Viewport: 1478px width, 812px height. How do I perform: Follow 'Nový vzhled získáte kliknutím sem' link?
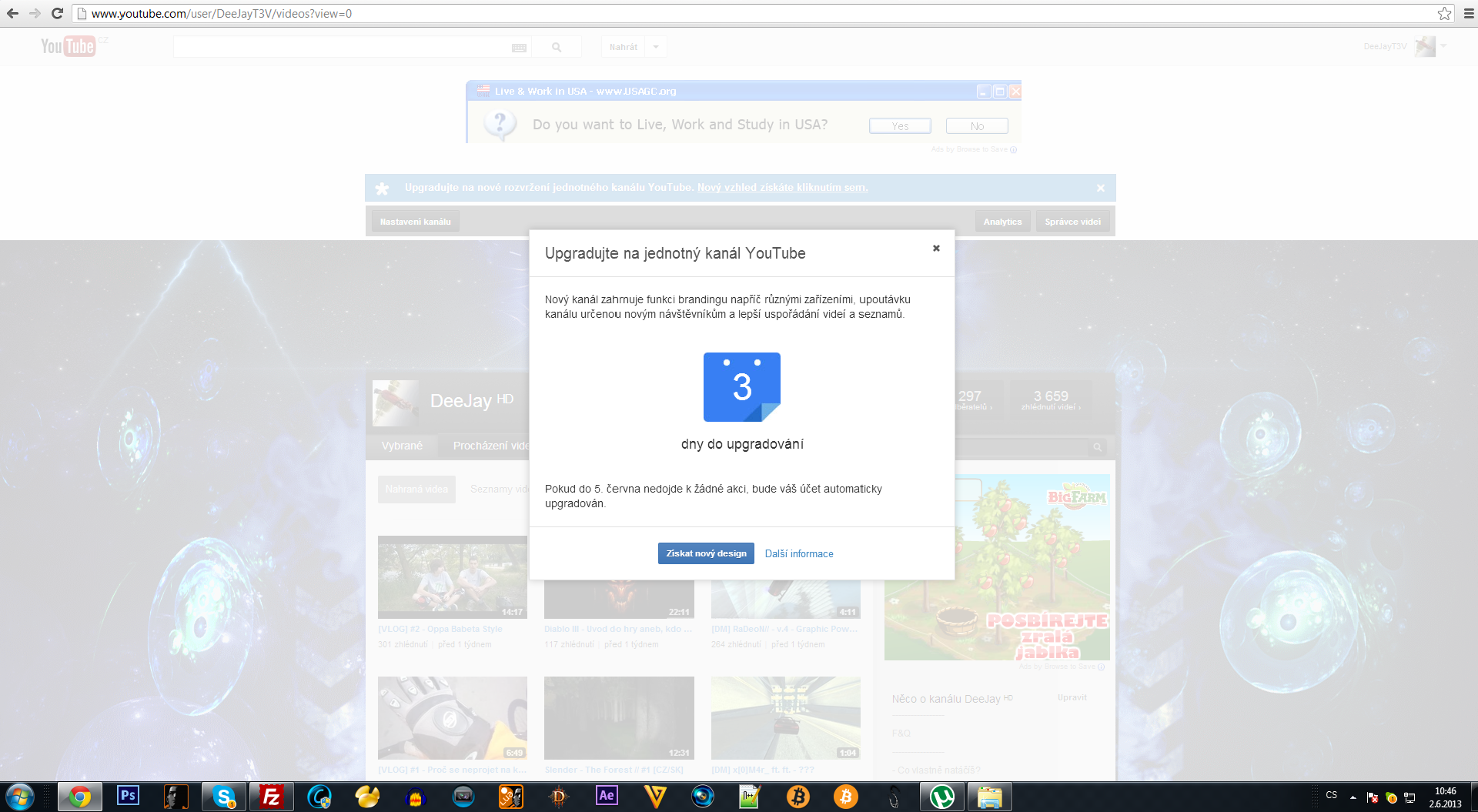click(782, 187)
